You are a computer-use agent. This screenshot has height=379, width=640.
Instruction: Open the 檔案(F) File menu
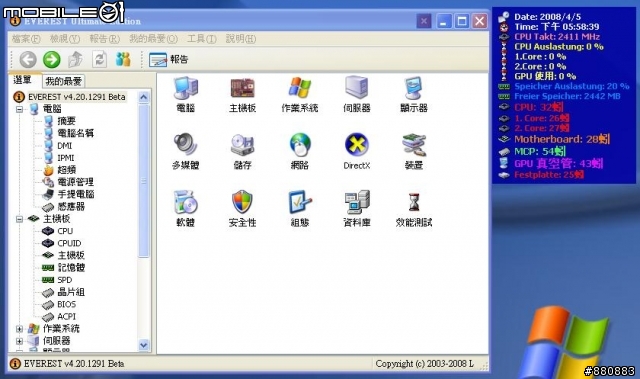[x=26, y=39]
